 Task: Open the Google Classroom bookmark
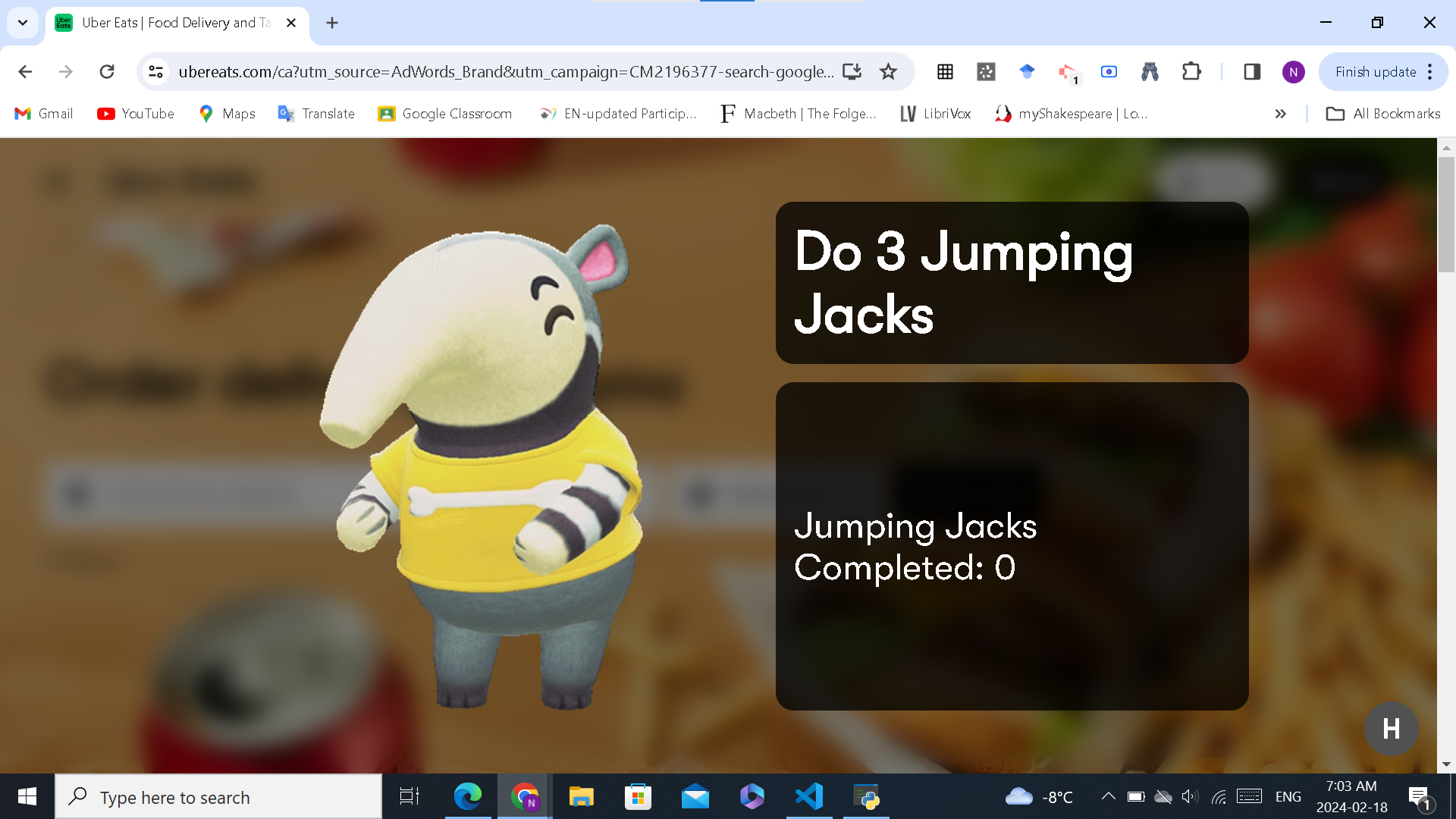pyautogui.click(x=445, y=114)
